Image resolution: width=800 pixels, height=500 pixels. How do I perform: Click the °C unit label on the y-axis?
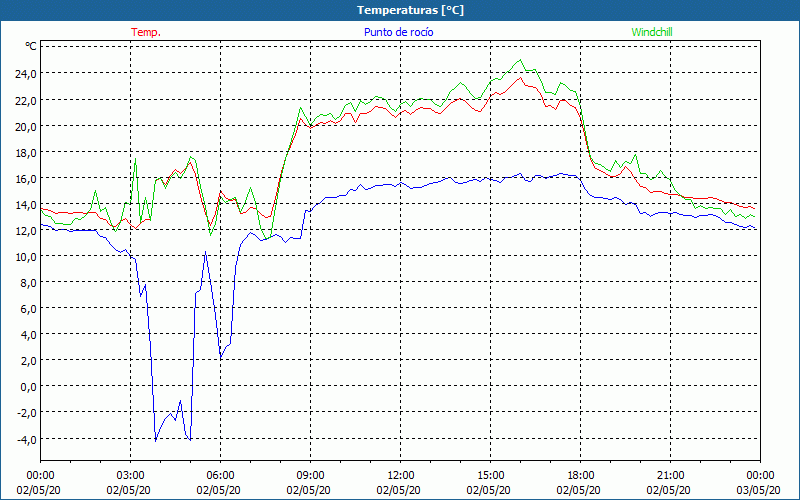pos(31,46)
